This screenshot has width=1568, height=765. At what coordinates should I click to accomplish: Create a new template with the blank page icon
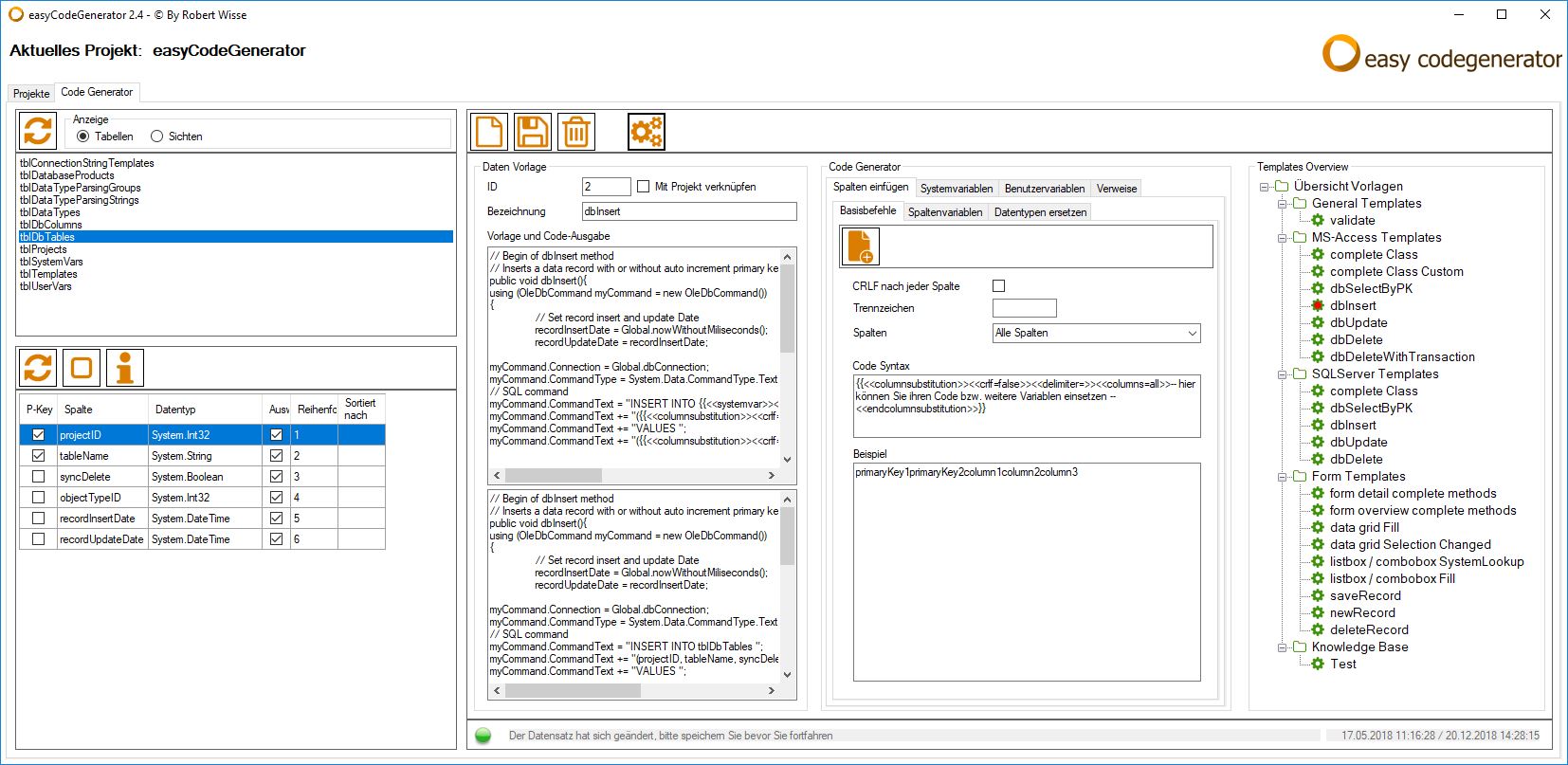(x=489, y=132)
